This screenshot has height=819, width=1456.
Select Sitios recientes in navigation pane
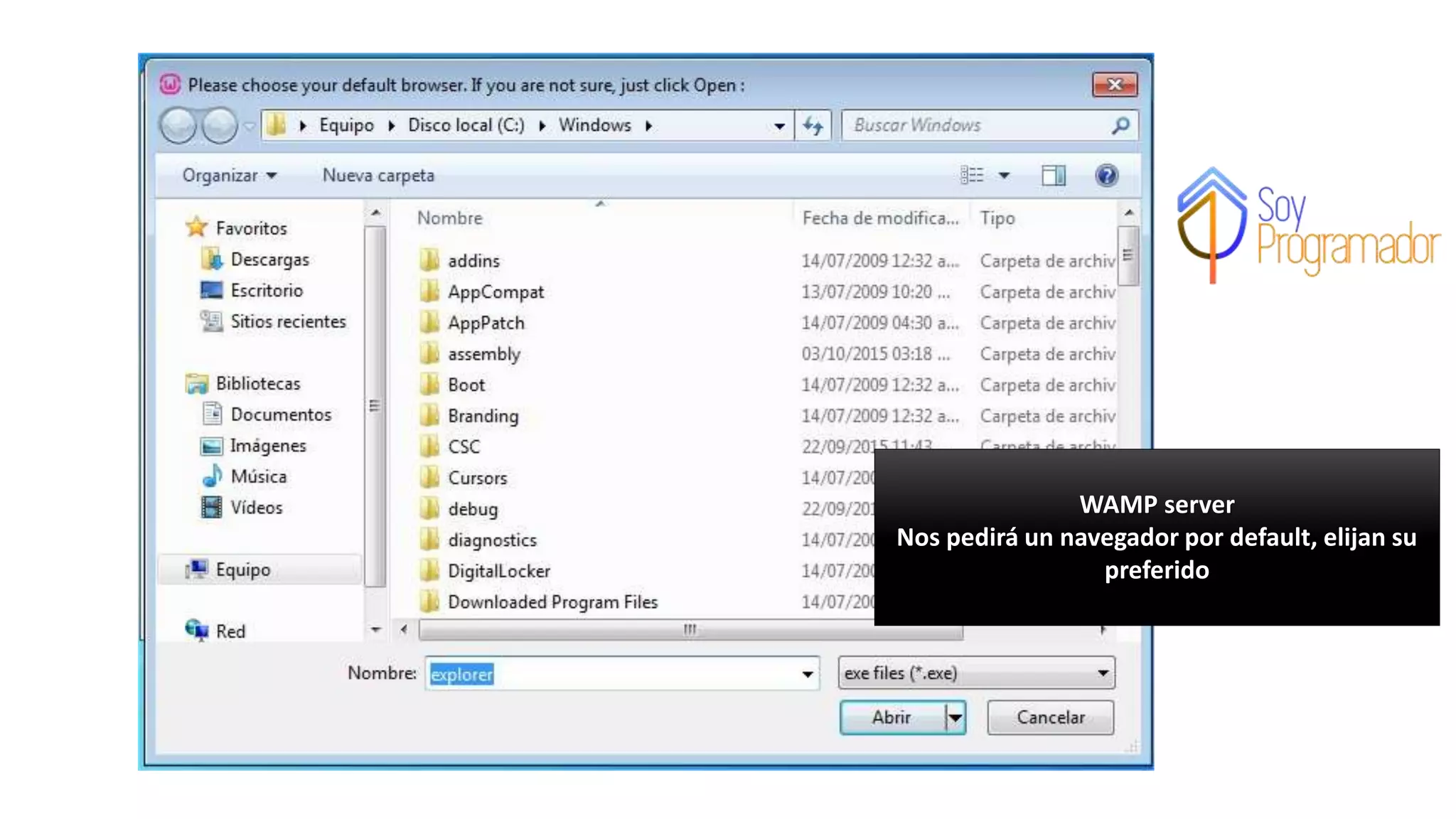288,321
